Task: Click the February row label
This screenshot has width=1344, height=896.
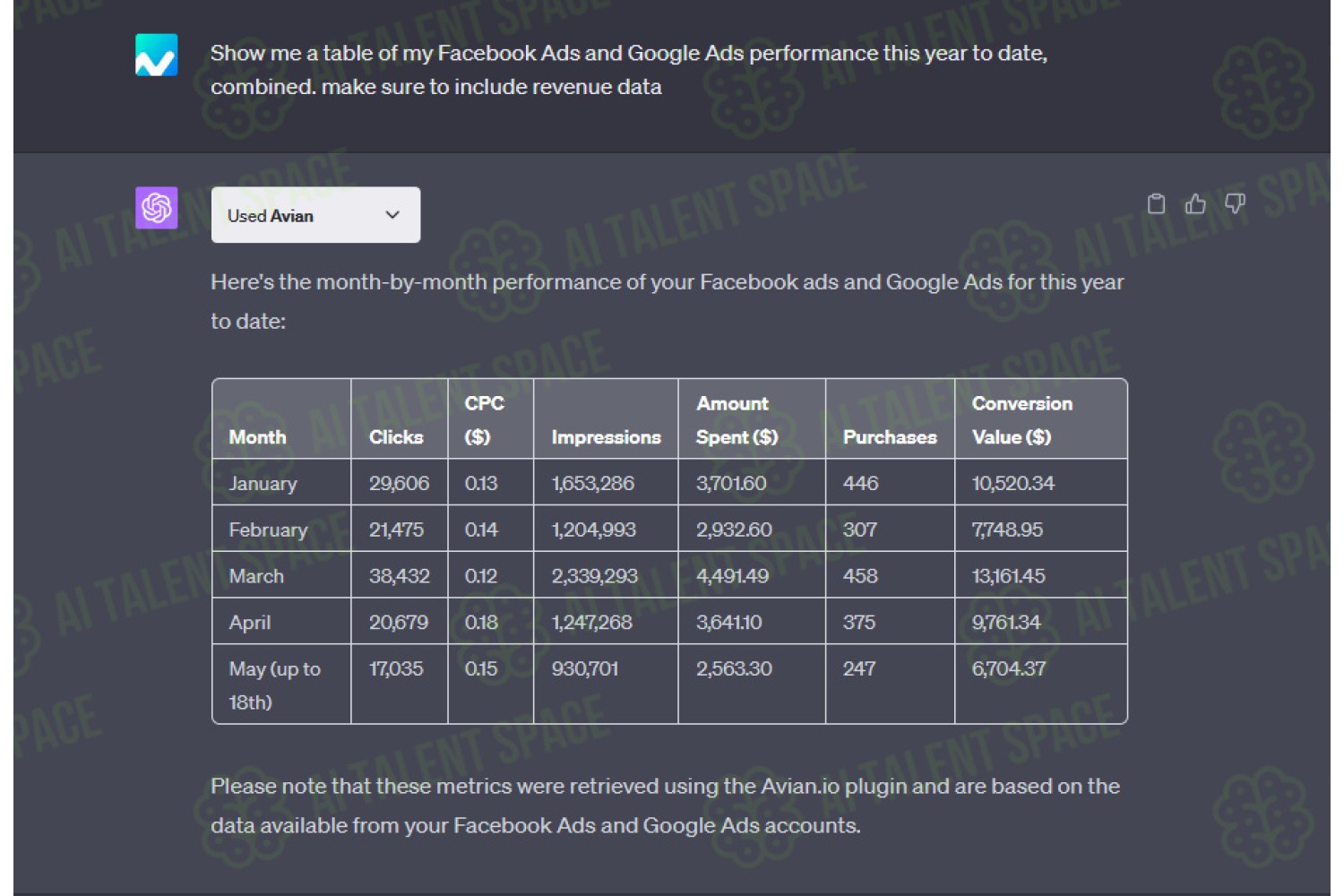Action: click(268, 530)
